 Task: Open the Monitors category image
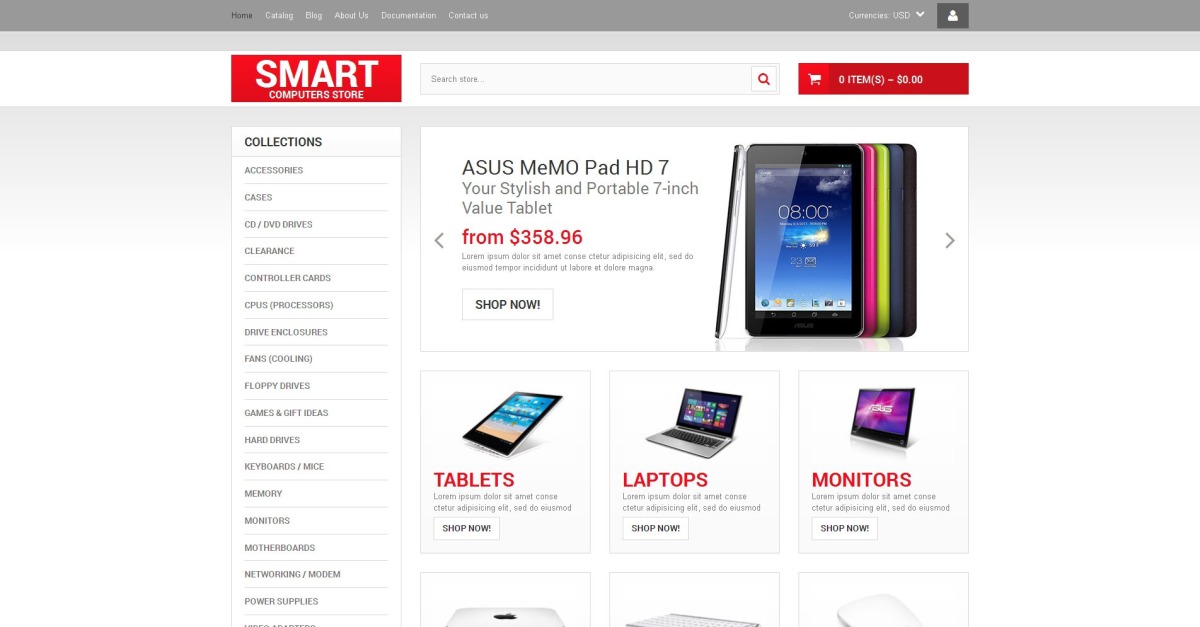coord(883,422)
